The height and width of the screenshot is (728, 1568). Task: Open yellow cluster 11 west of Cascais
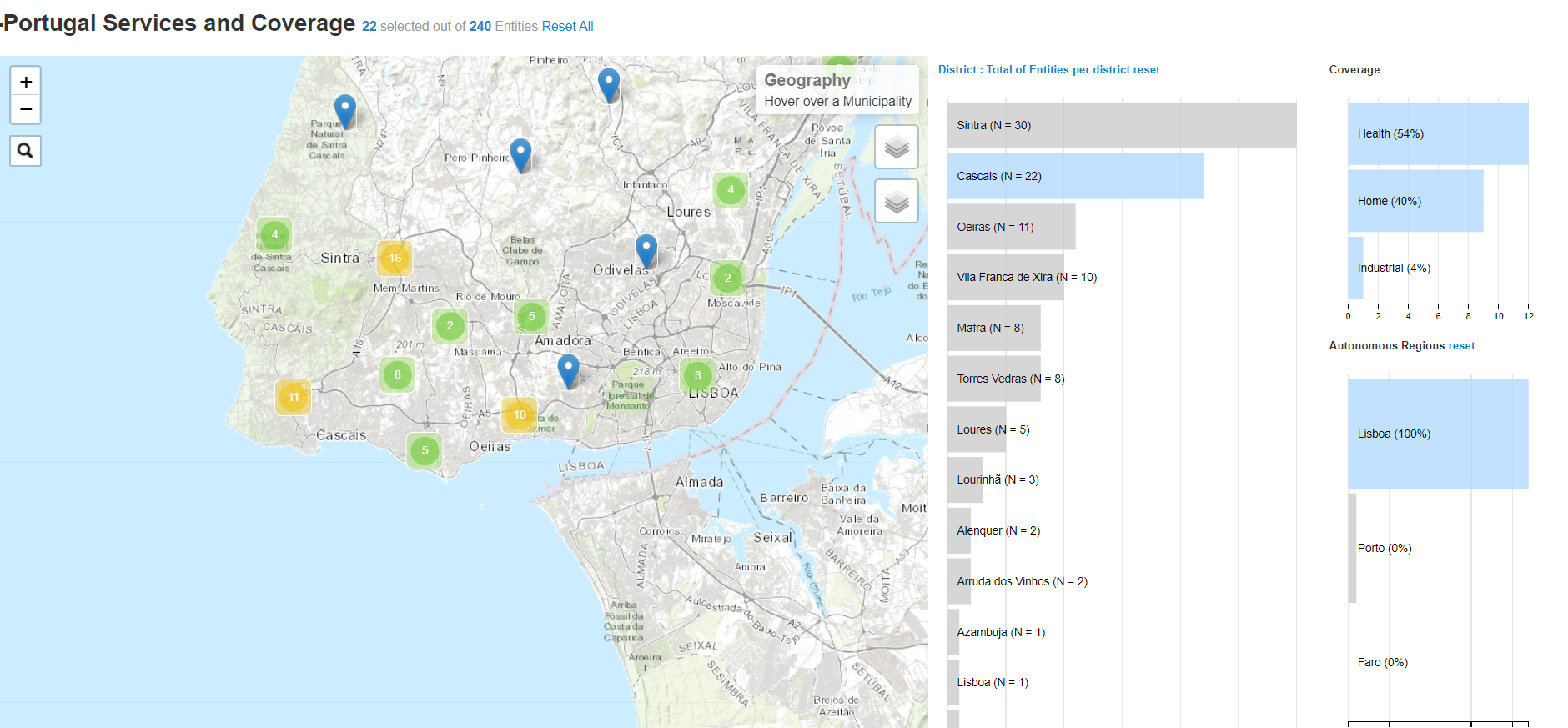[x=294, y=397]
